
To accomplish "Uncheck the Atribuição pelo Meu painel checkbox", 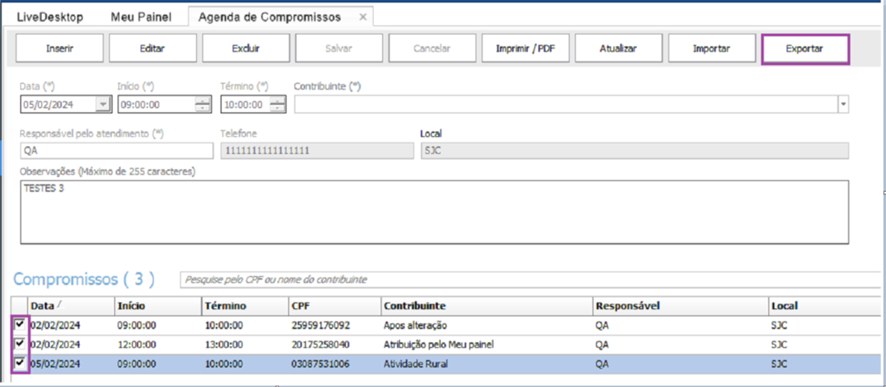I will 20,343.
